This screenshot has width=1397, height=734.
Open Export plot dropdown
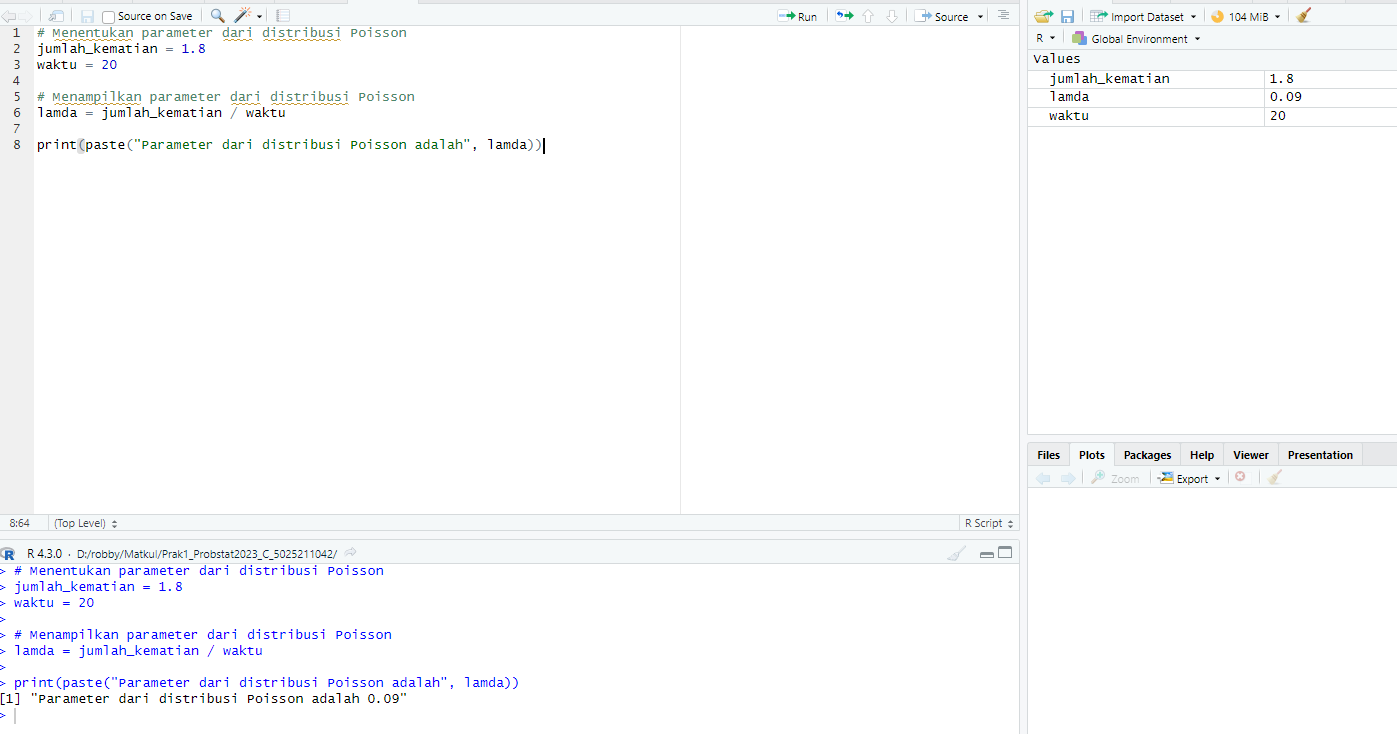point(1190,478)
